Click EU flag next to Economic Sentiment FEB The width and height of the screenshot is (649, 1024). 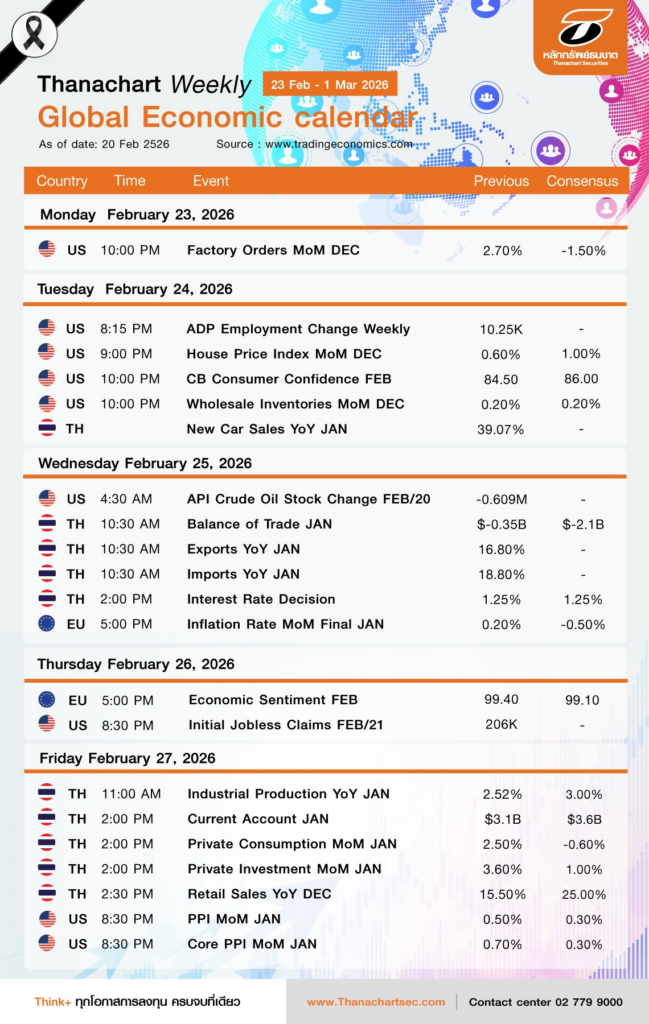[47, 699]
